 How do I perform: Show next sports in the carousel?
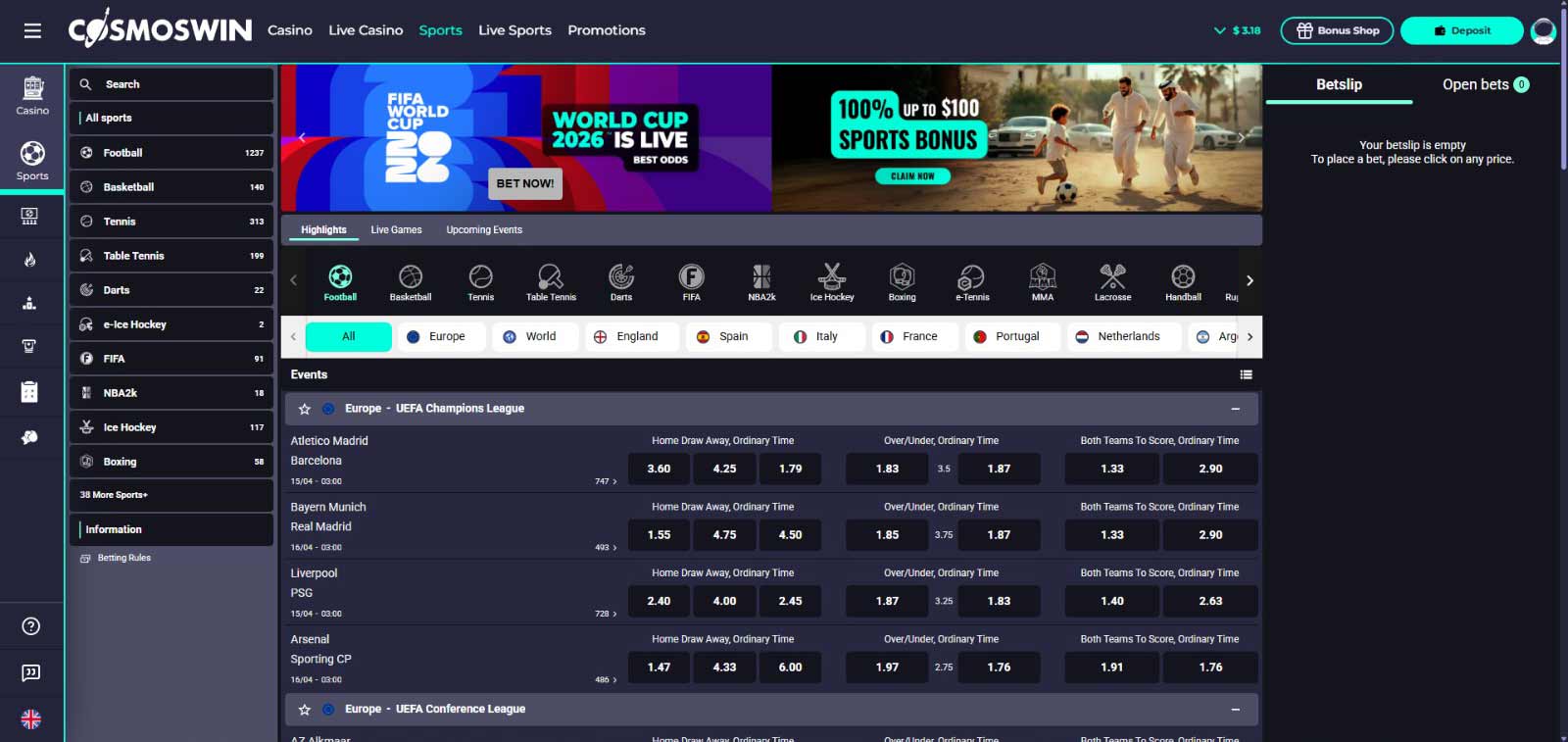[1249, 280]
